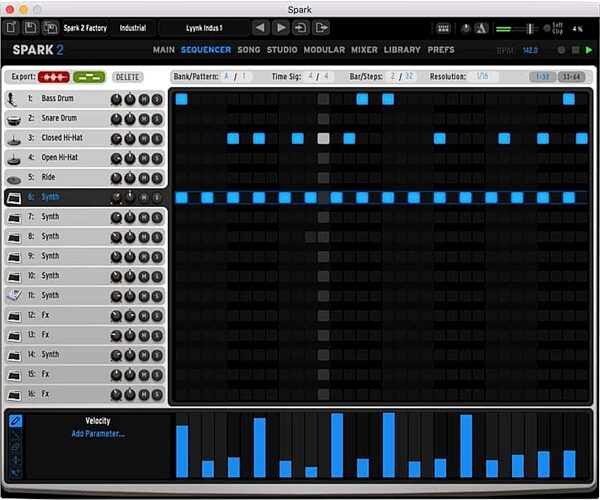The width and height of the screenshot is (600, 500).
Task: Change the Pattern number 1 beside Bank A
Action: point(244,77)
